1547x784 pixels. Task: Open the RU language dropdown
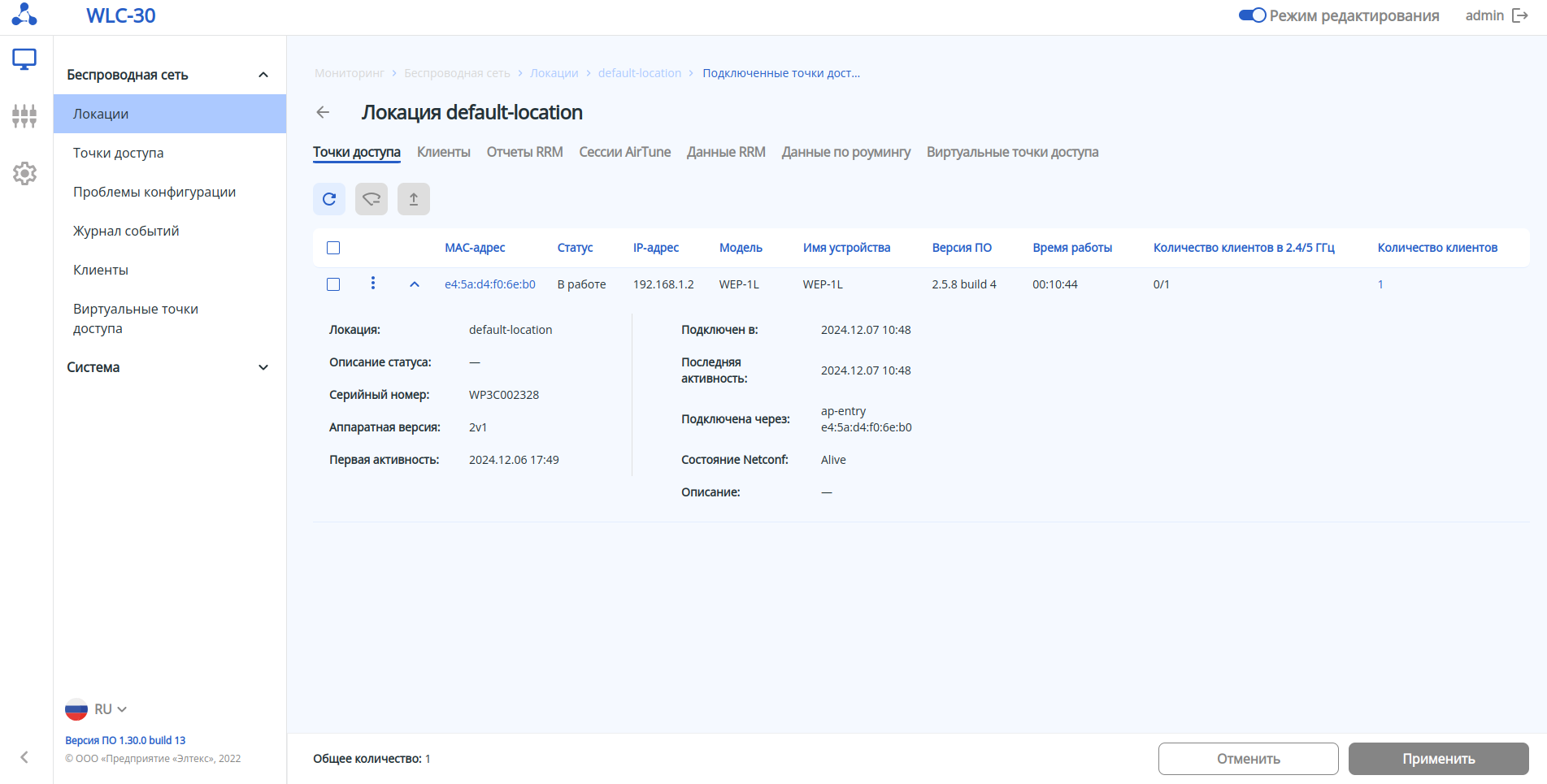97,709
